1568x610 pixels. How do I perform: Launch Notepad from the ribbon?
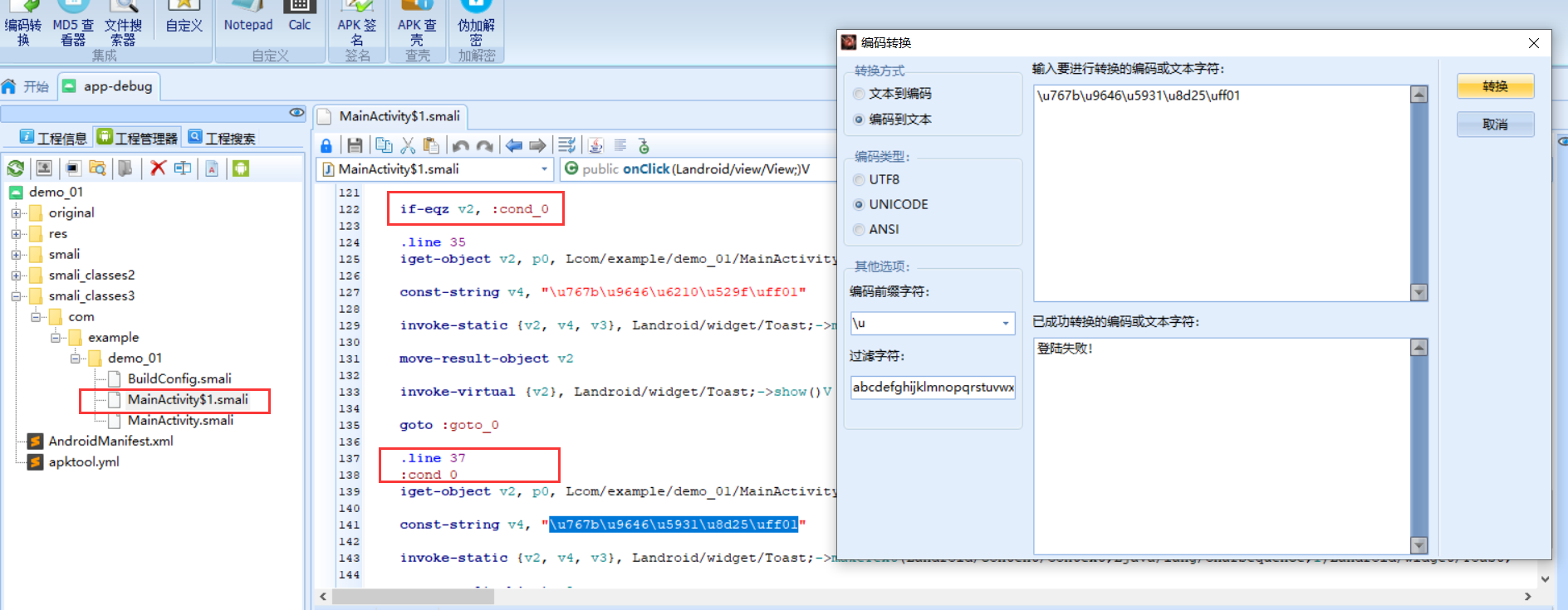click(248, 18)
